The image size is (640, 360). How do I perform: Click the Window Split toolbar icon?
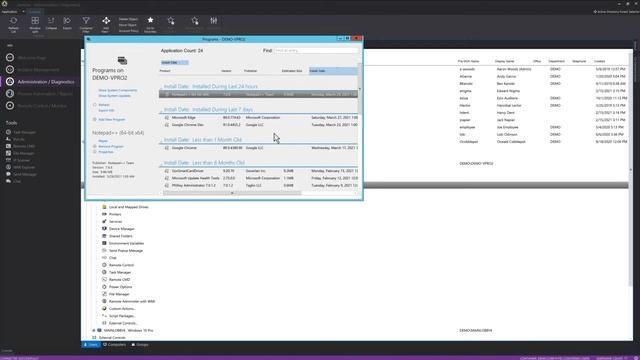tap(35, 21)
